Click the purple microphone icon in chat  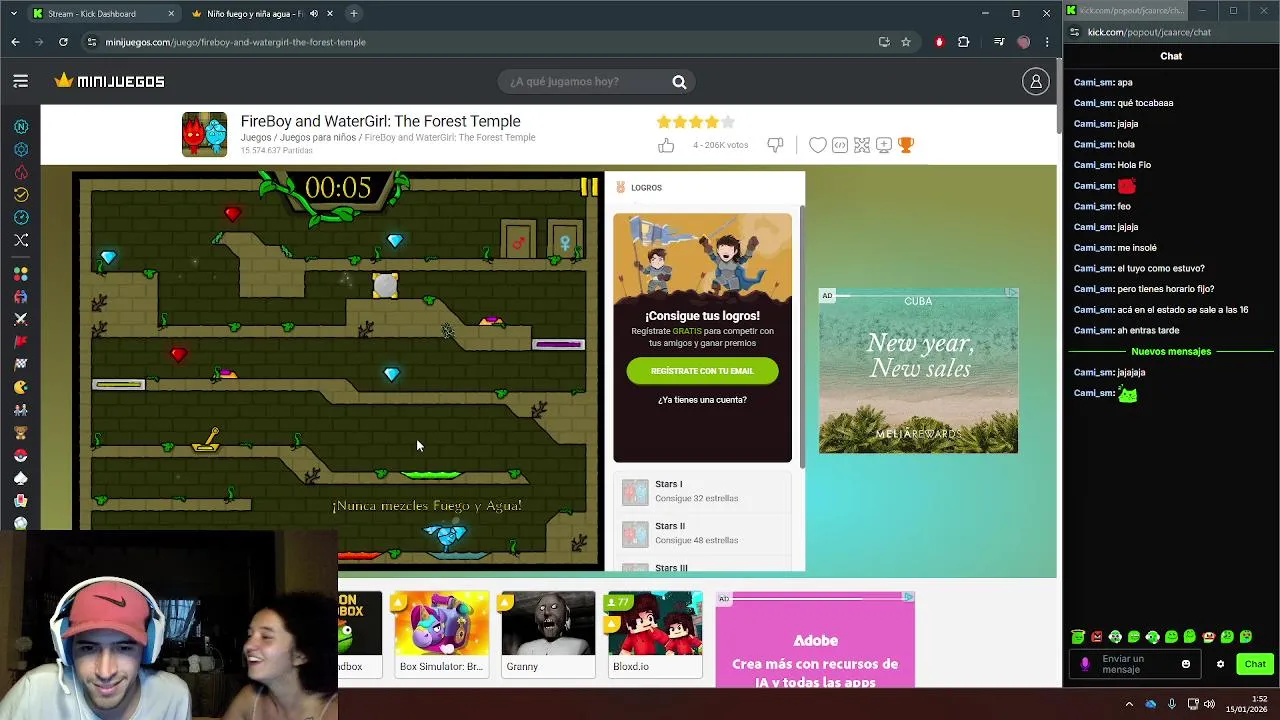click(1085, 664)
